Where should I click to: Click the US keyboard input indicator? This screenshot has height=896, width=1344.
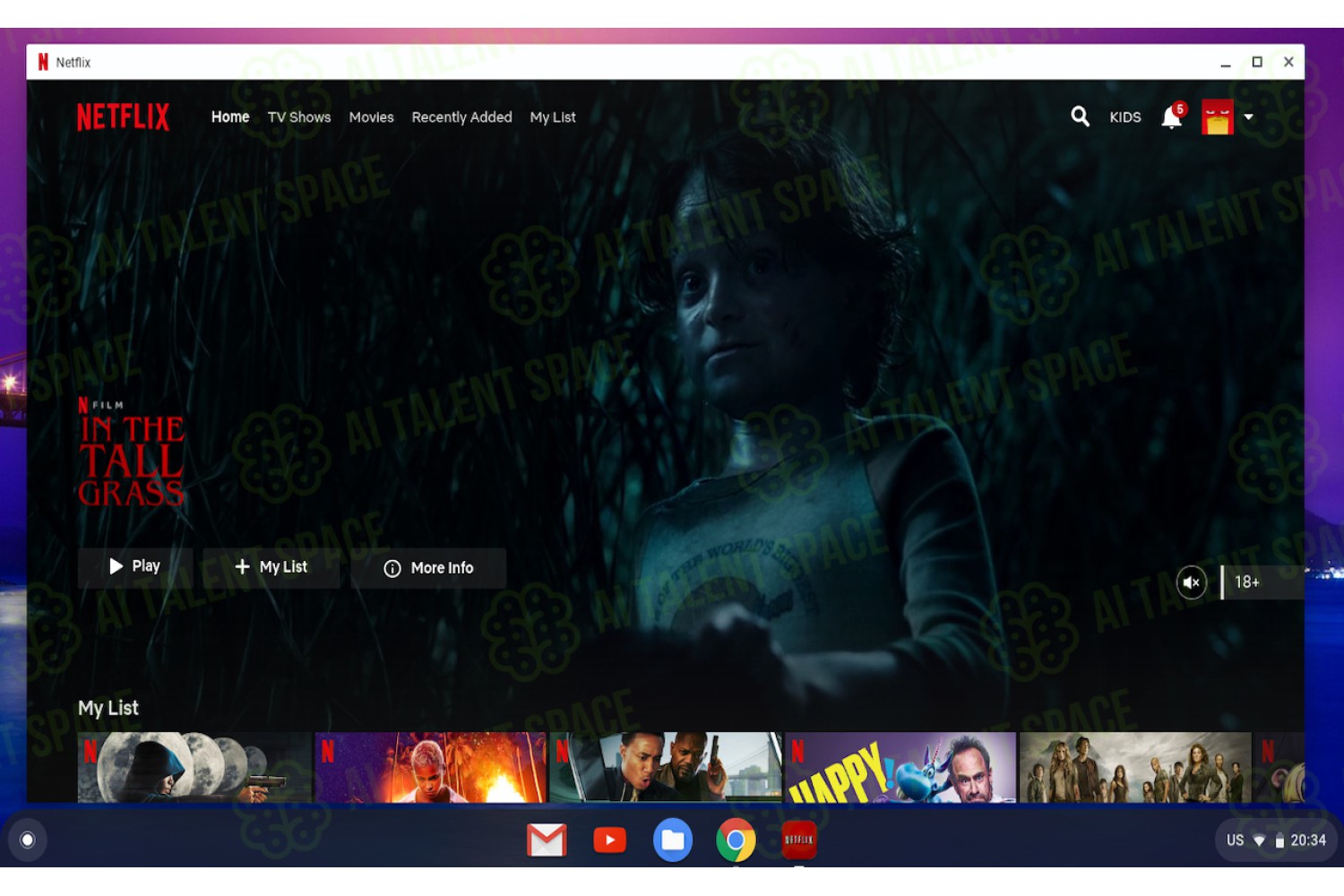1235,840
